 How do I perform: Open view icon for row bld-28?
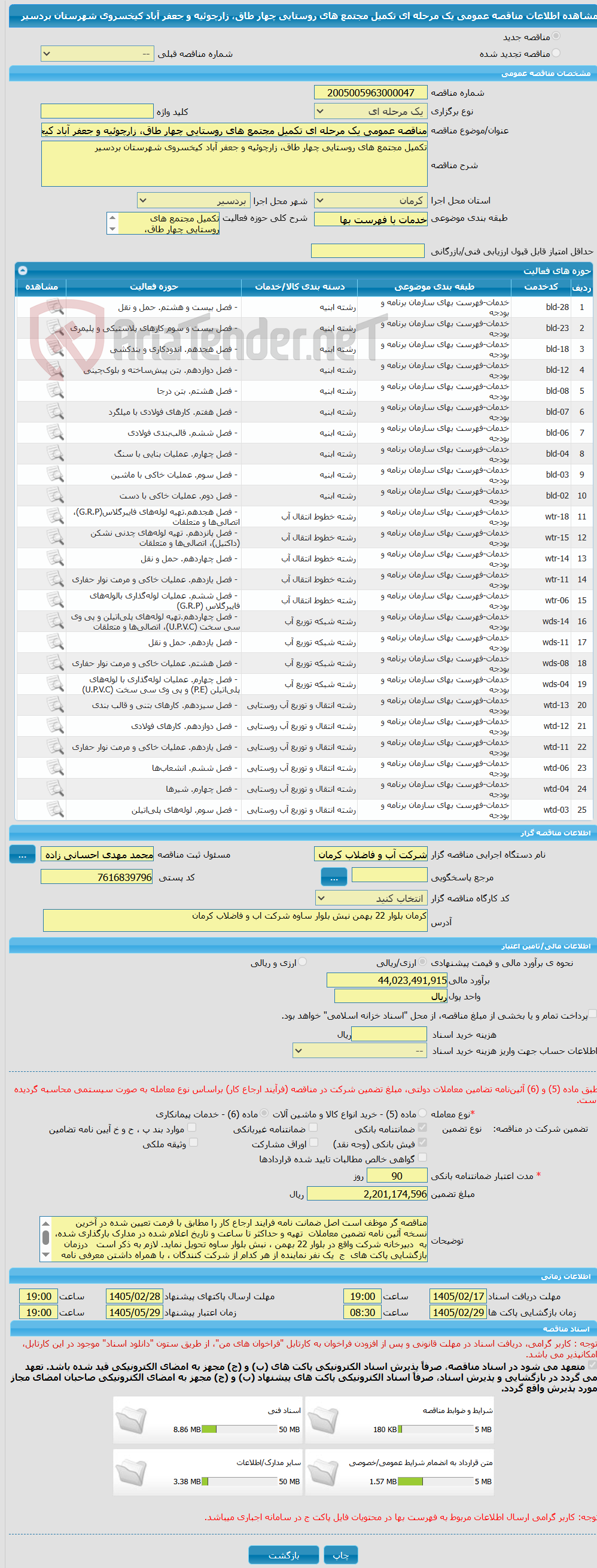click(x=56, y=307)
